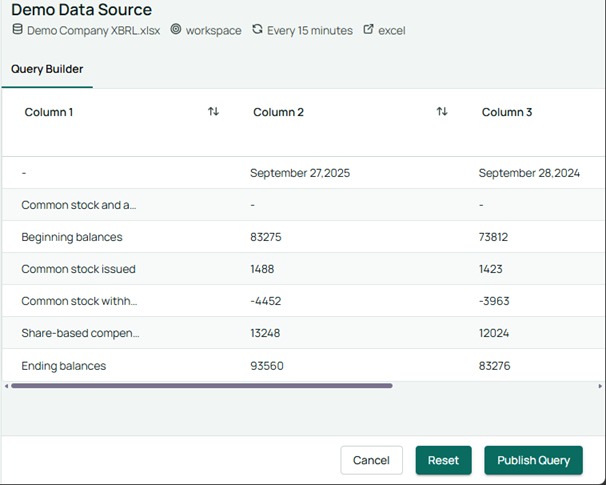Sort by Column 2 using its sort arrows
The width and height of the screenshot is (606, 485).
tap(442, 112)
